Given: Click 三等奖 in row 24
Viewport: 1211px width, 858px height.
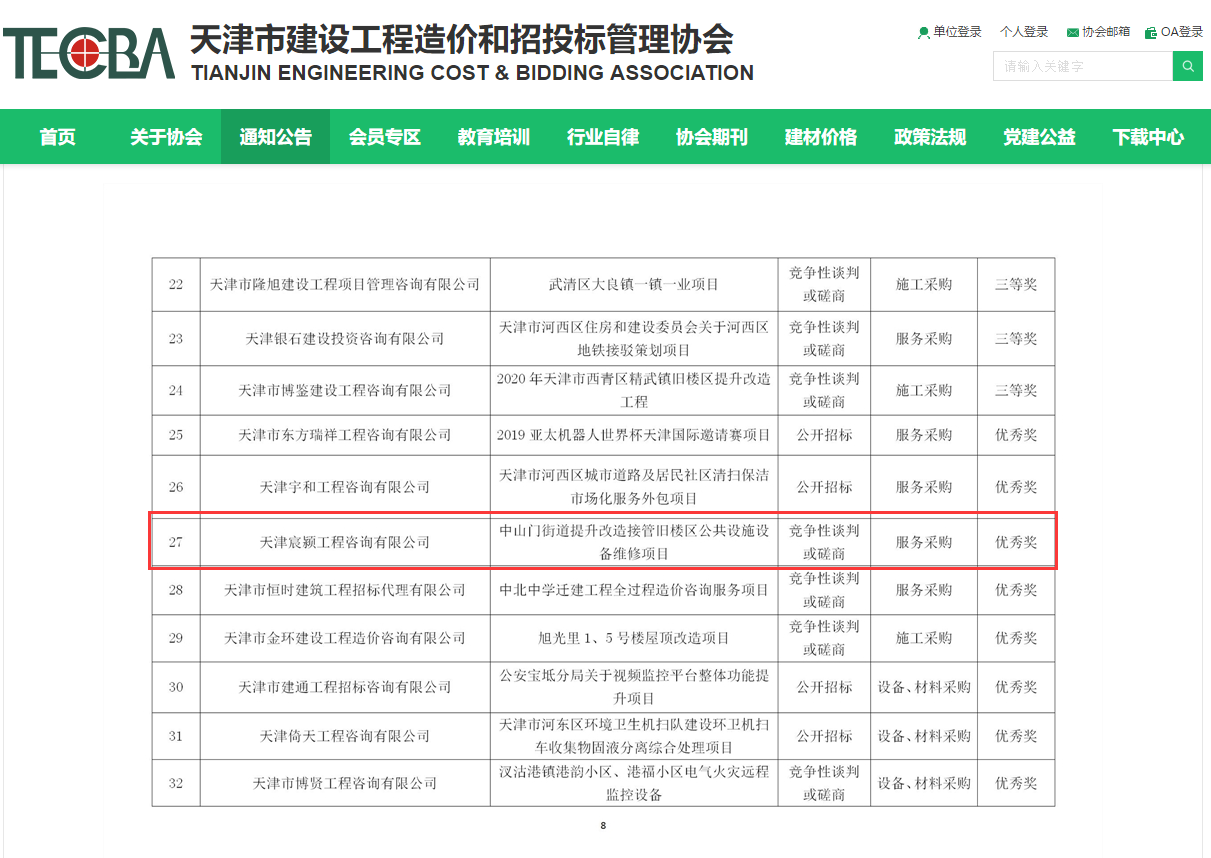Looking at the screenshot, I should click(1016, 391).
